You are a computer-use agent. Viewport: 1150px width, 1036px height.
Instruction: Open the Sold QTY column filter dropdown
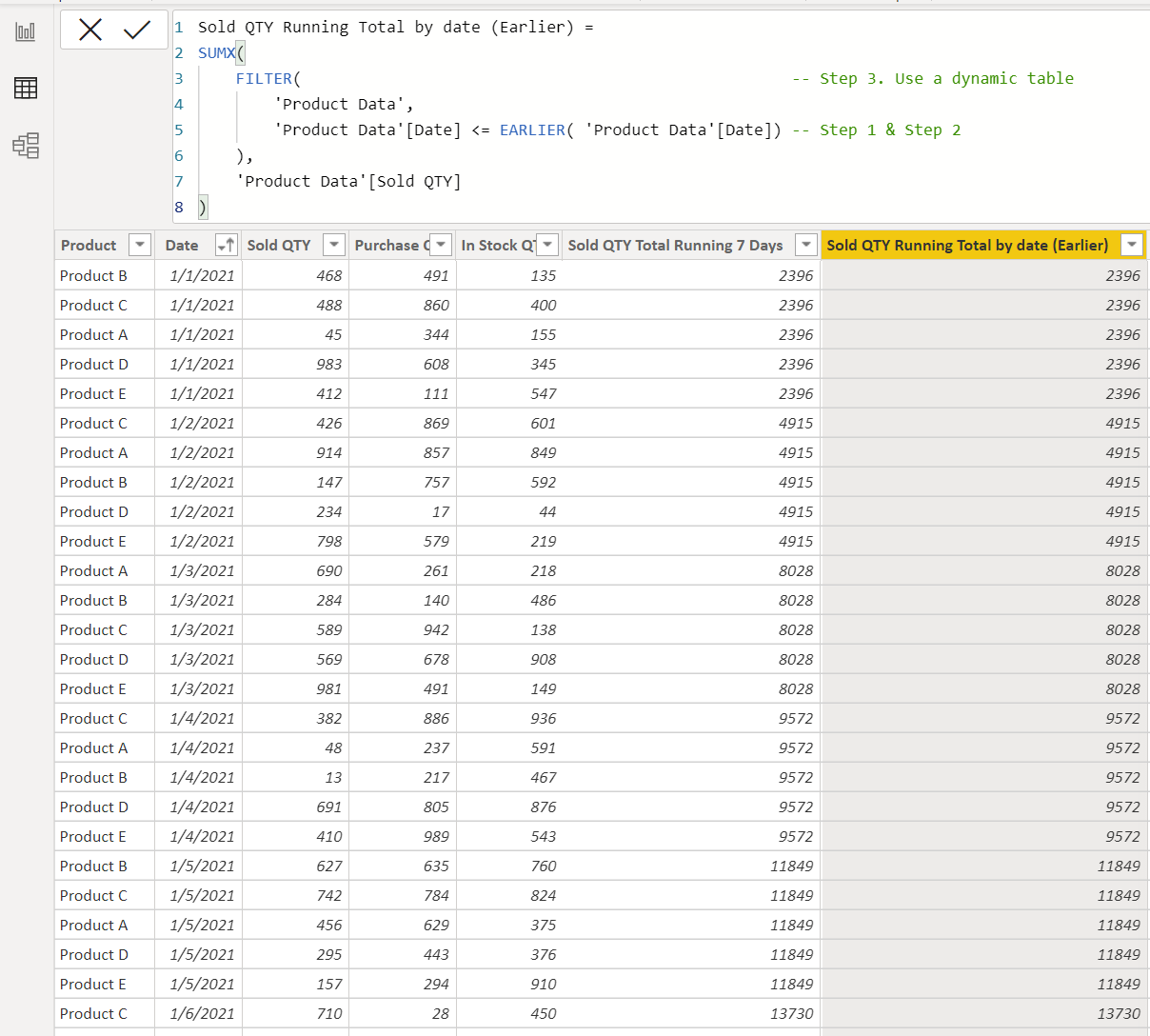tap(334, 245)
